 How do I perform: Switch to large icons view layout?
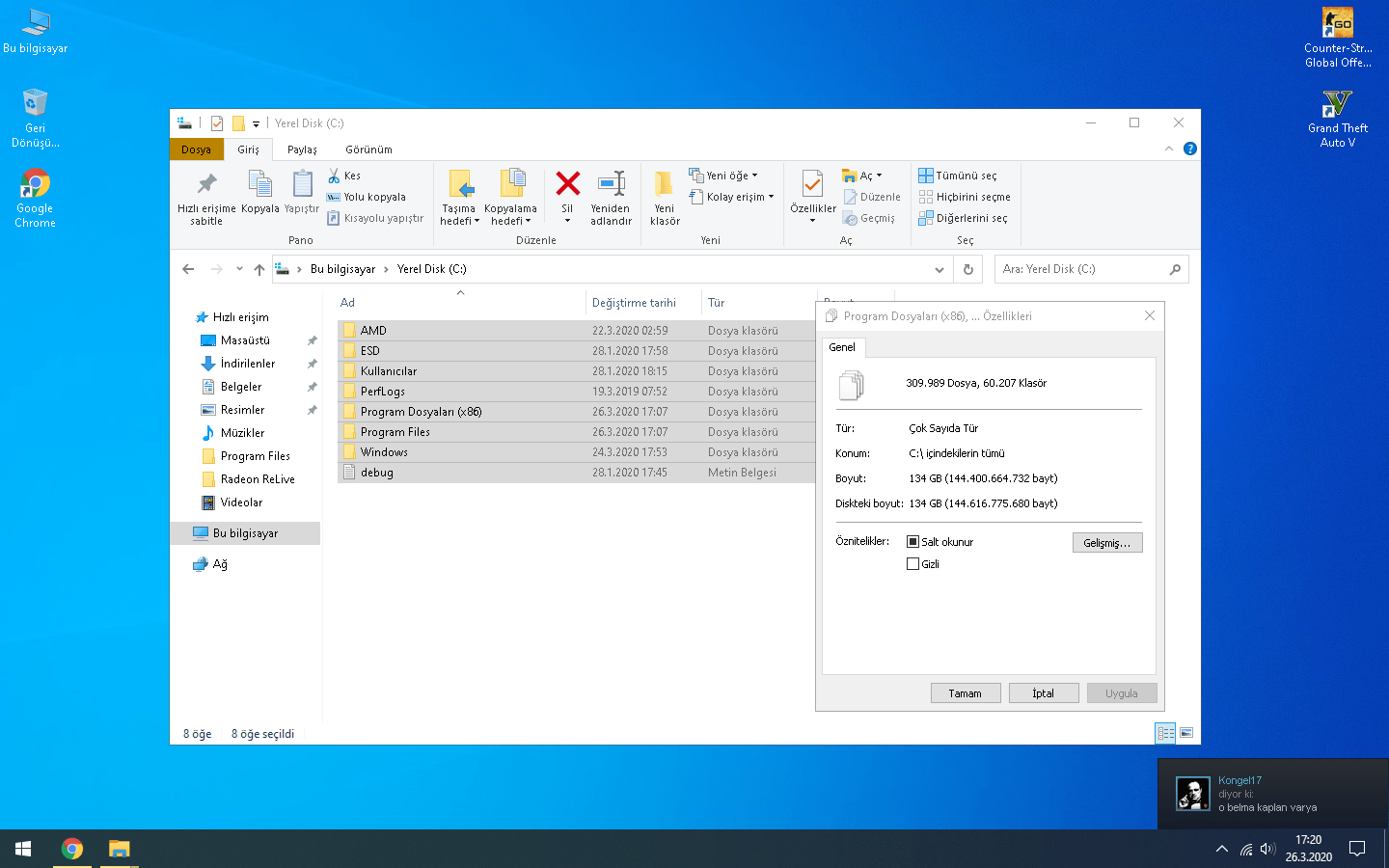coord(1186,733)
